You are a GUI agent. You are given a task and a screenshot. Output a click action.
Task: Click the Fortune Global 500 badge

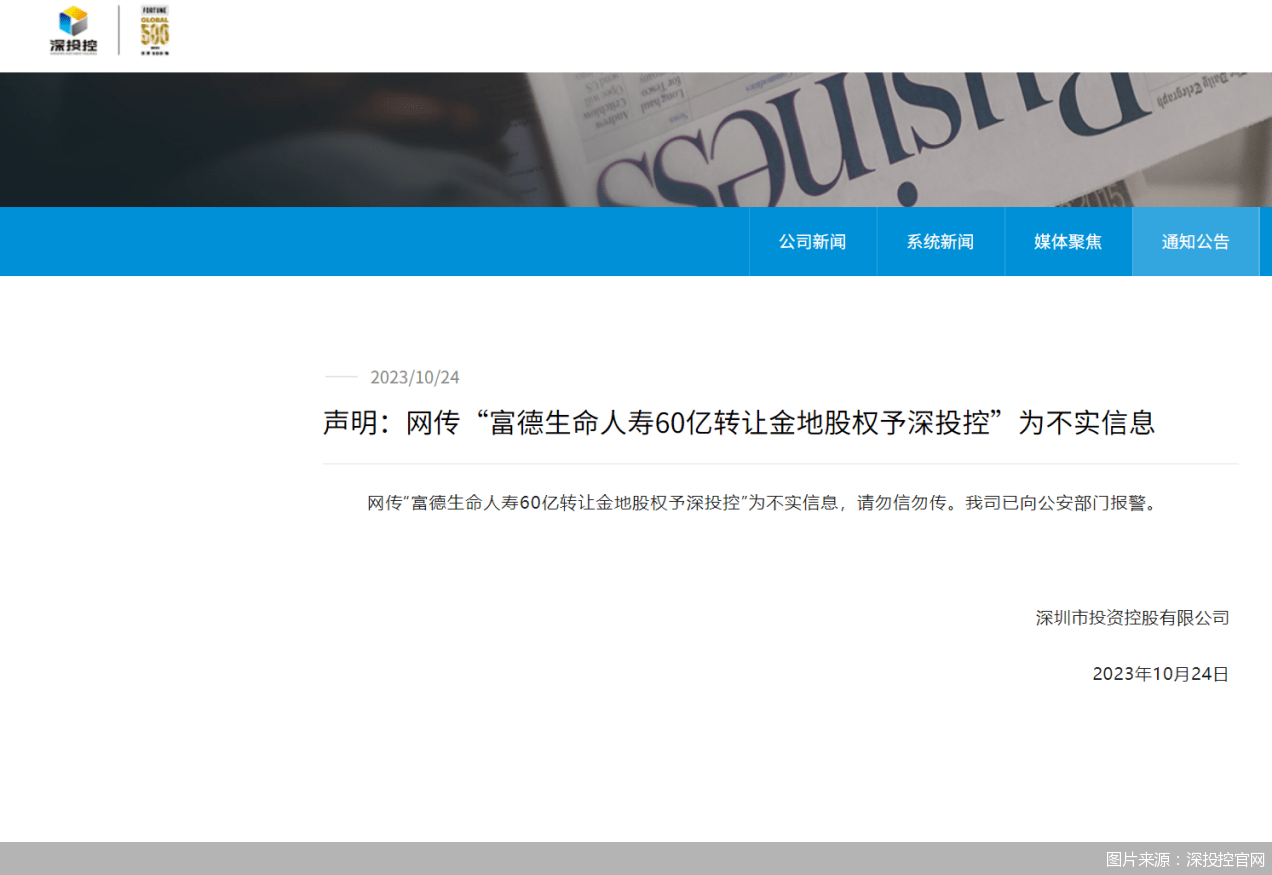(154, 30)
